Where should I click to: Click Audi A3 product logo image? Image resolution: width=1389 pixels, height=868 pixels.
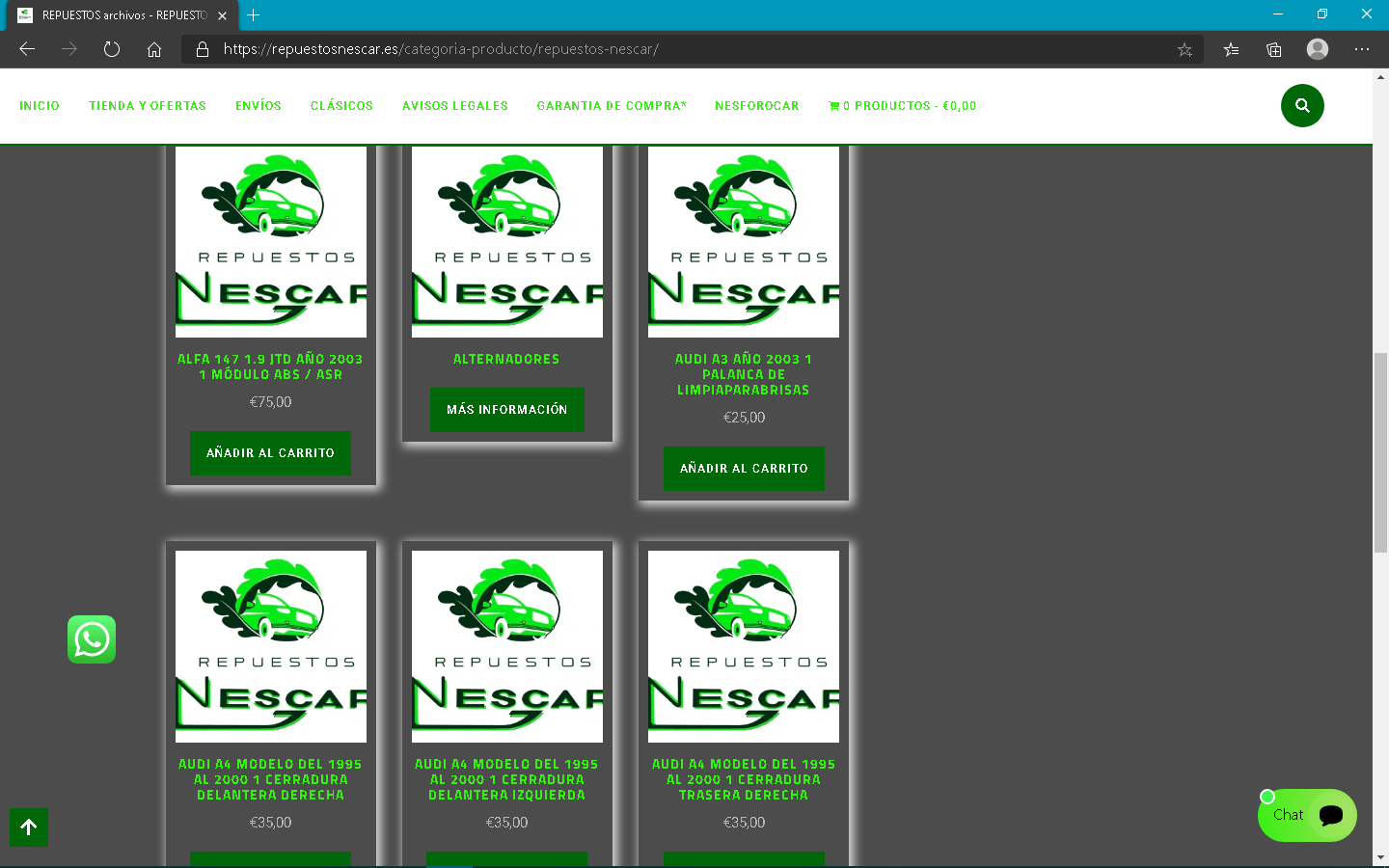click(x=744, y=242)
